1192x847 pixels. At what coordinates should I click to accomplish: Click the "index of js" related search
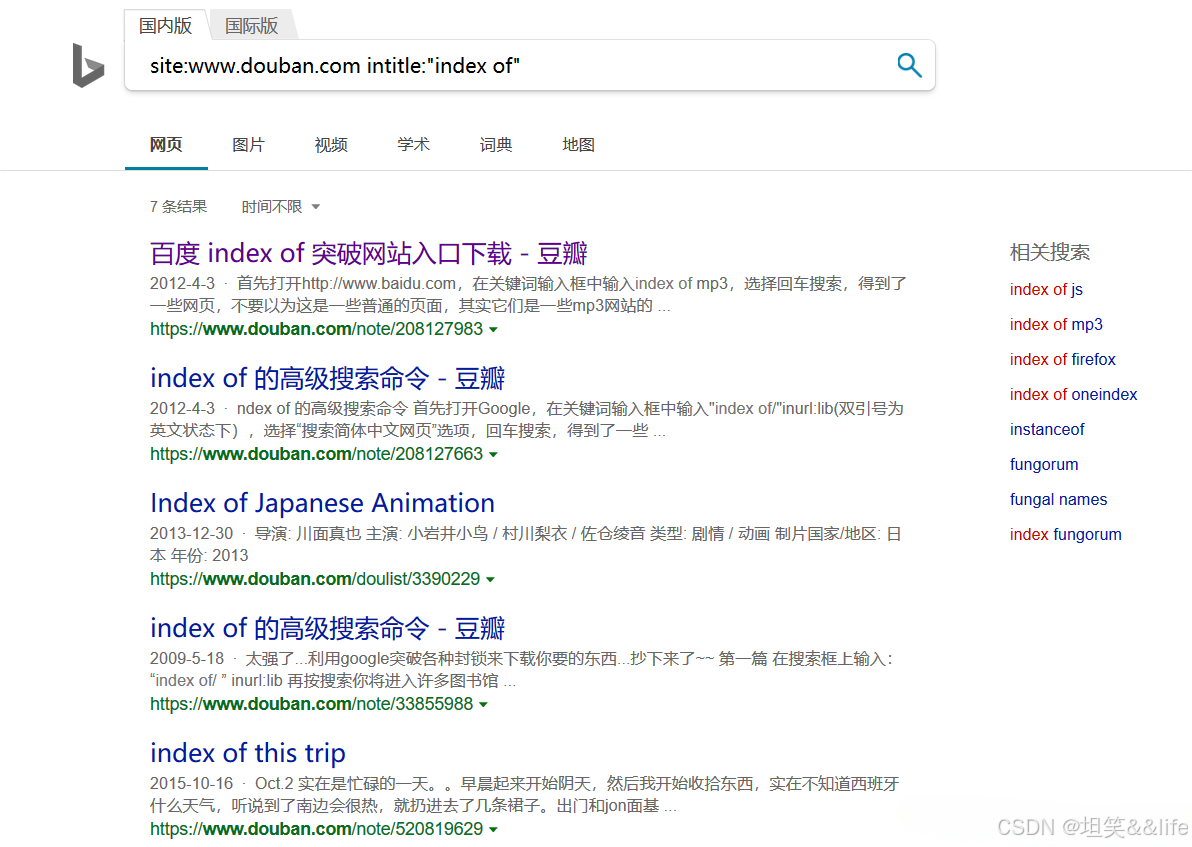tap(1046, 289)
